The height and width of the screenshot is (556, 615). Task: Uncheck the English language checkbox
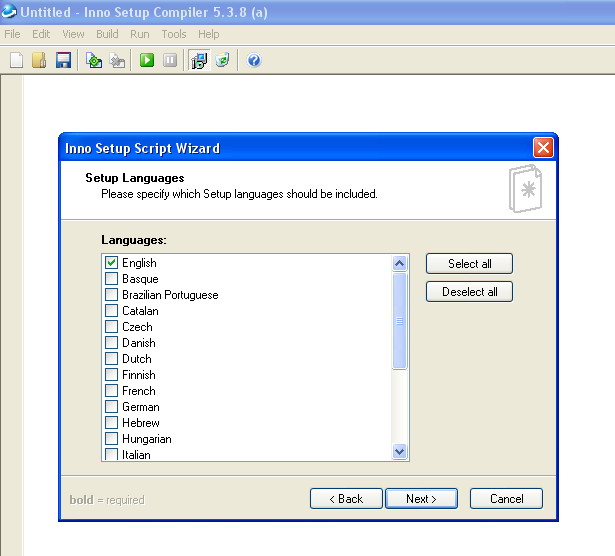tap(111, 262)
